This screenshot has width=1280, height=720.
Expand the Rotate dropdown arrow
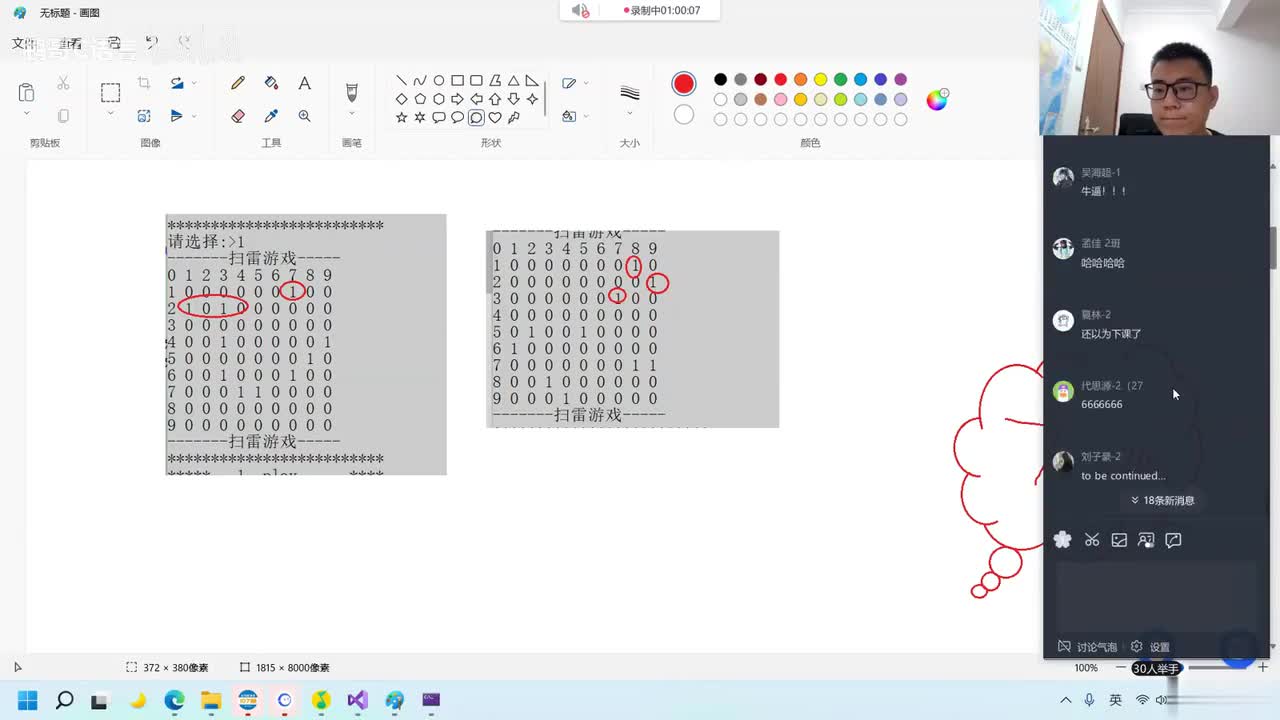coord(194,84)
